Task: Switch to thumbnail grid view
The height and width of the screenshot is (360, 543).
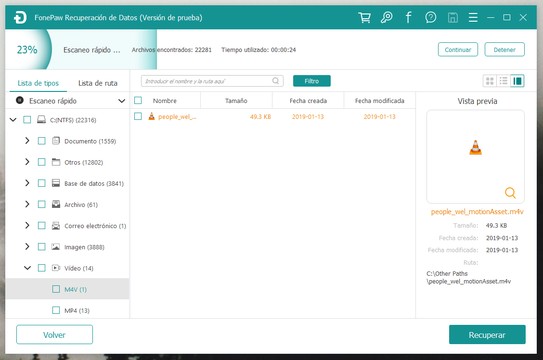Action: (490, 81)
